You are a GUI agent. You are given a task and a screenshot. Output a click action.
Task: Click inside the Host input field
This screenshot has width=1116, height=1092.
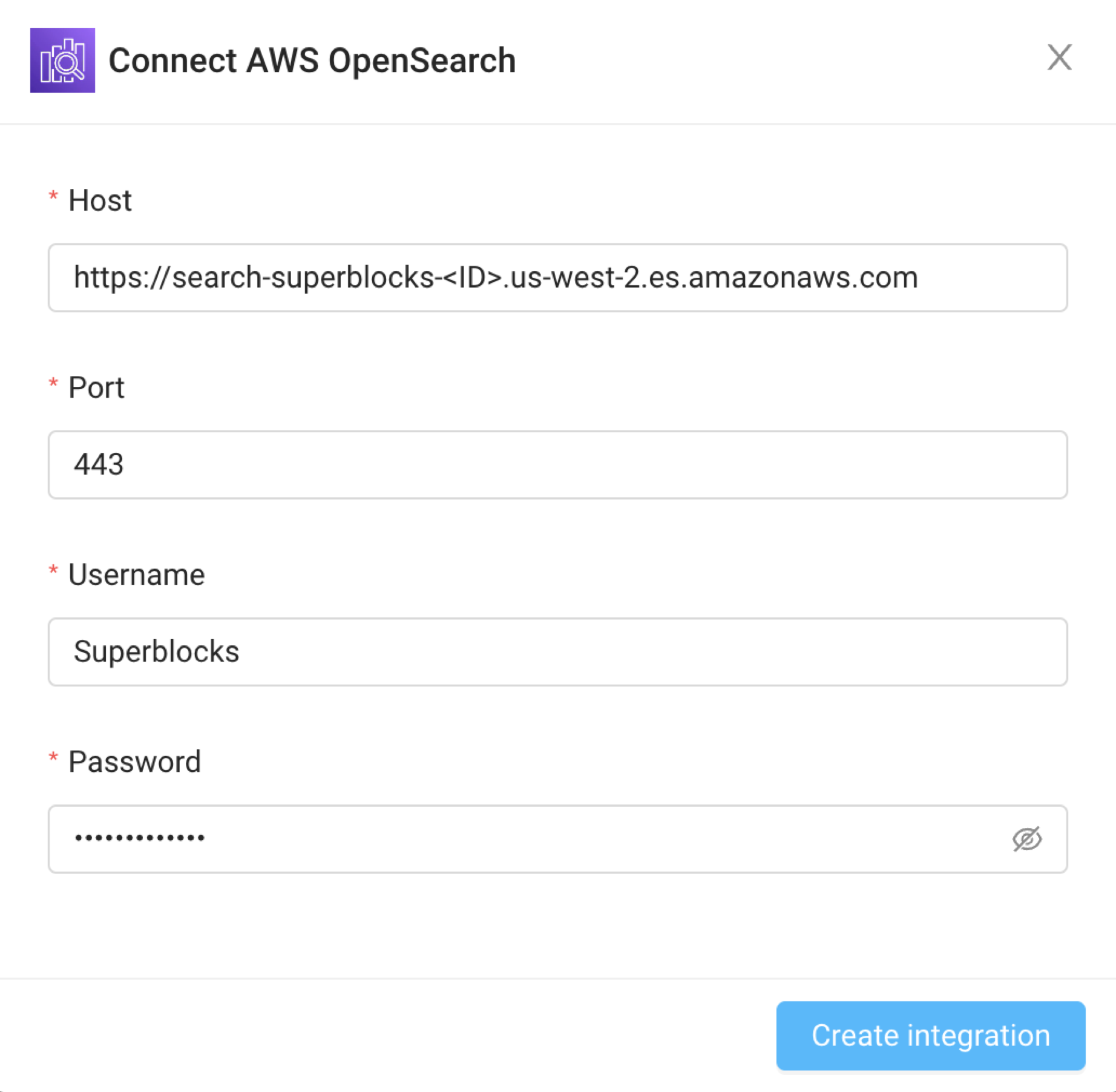pos(557,278)
